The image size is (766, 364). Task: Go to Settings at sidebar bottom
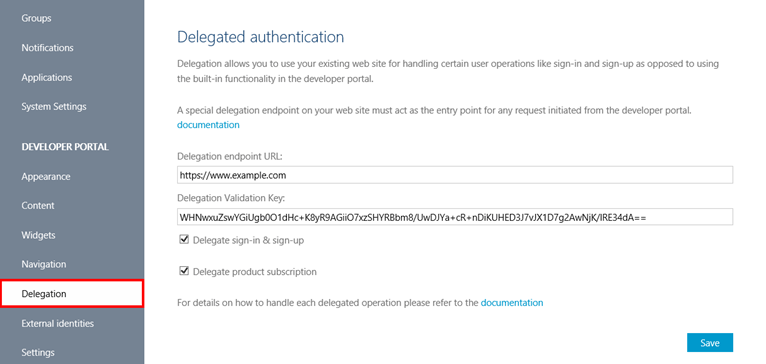38,353
